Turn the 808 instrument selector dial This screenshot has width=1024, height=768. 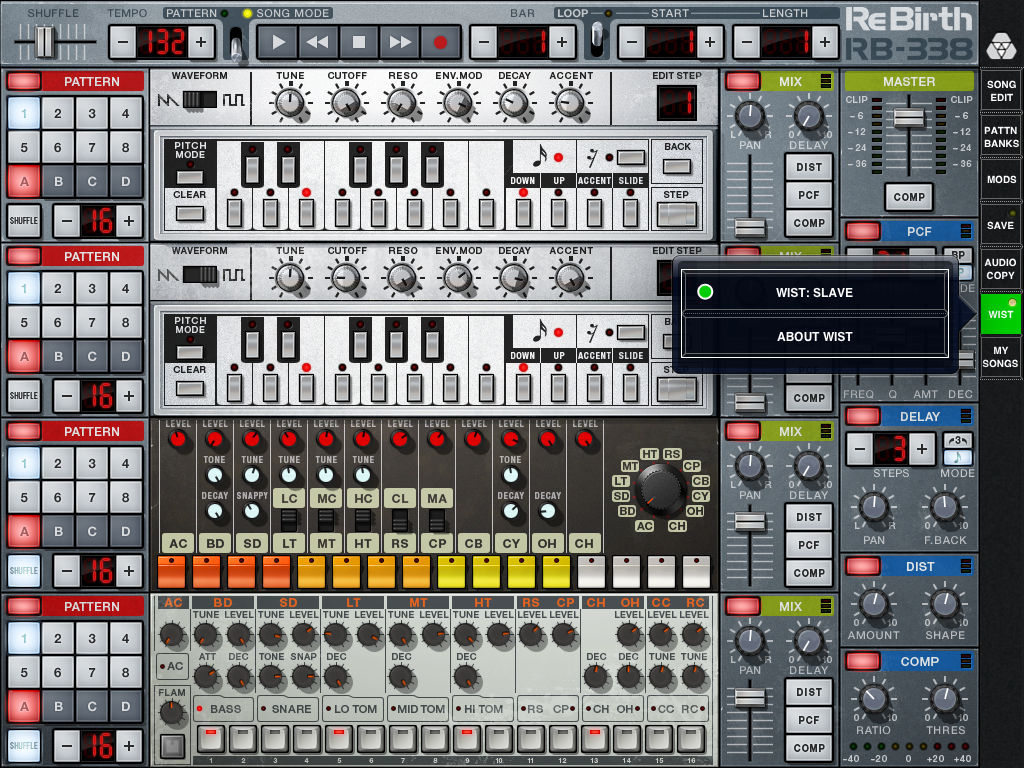coord(660,490)
